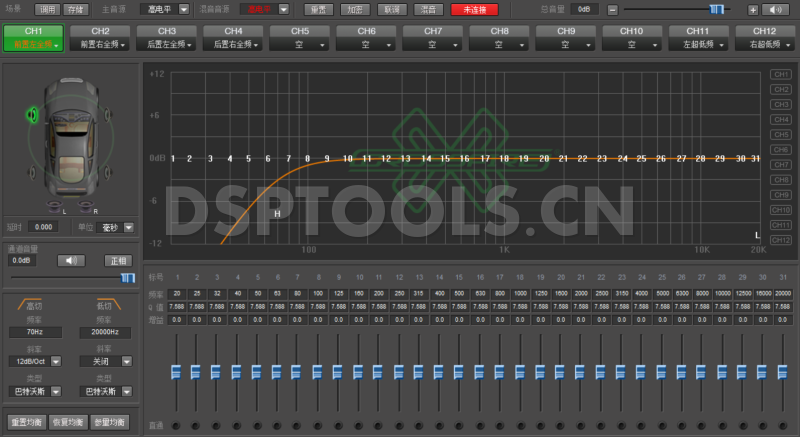This screenshot has height=437, width=800.
Task: Click the high-pass frequency 70Hz field
Action: [35, 332]
